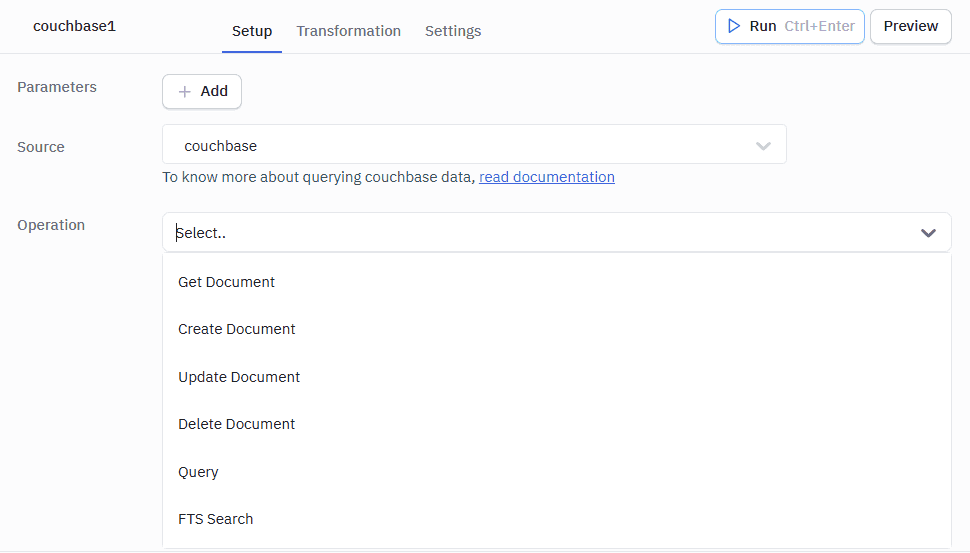Pick the Update Document option
The width and height of the screenshot is (970, 553).
(239, 377)
